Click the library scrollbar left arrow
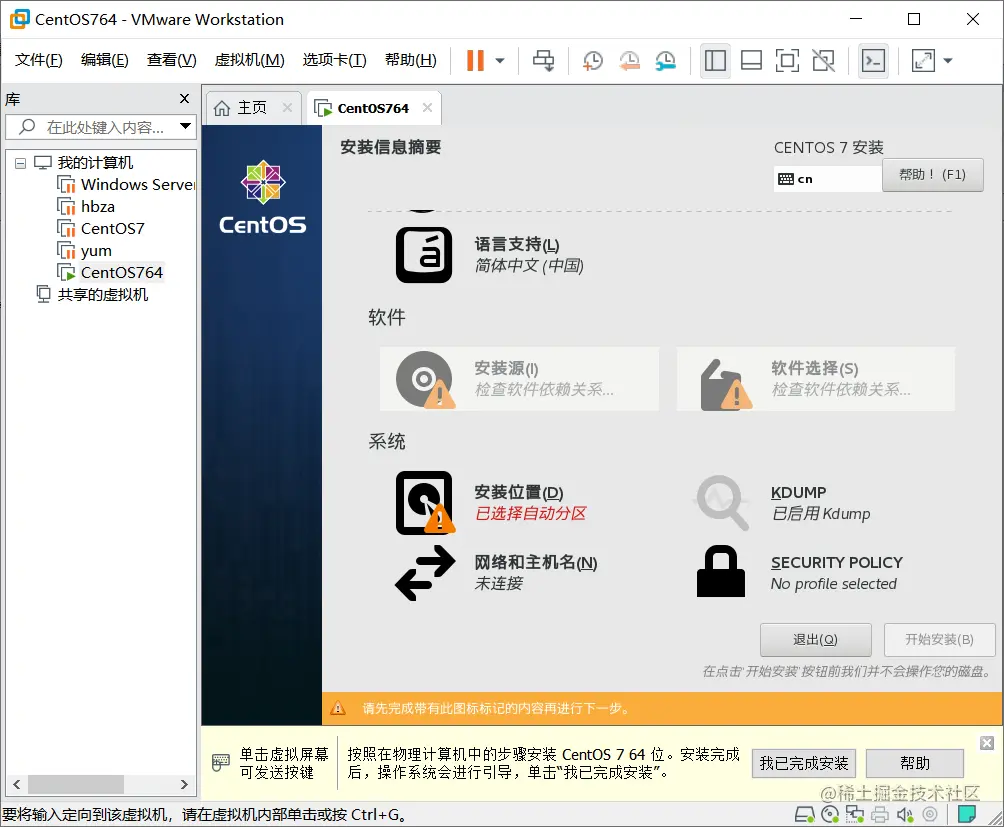This screenshot has width=1004, height=827. (17, 784)
